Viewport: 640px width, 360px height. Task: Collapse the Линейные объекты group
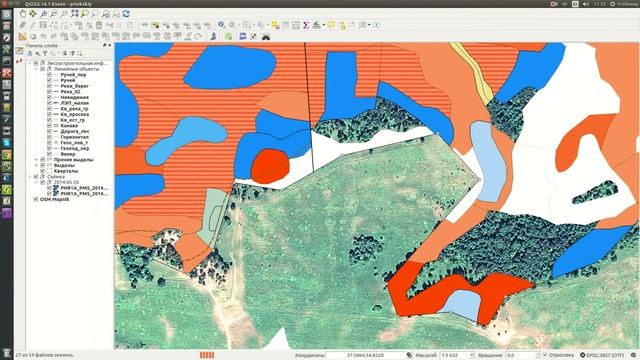[36, 69]
